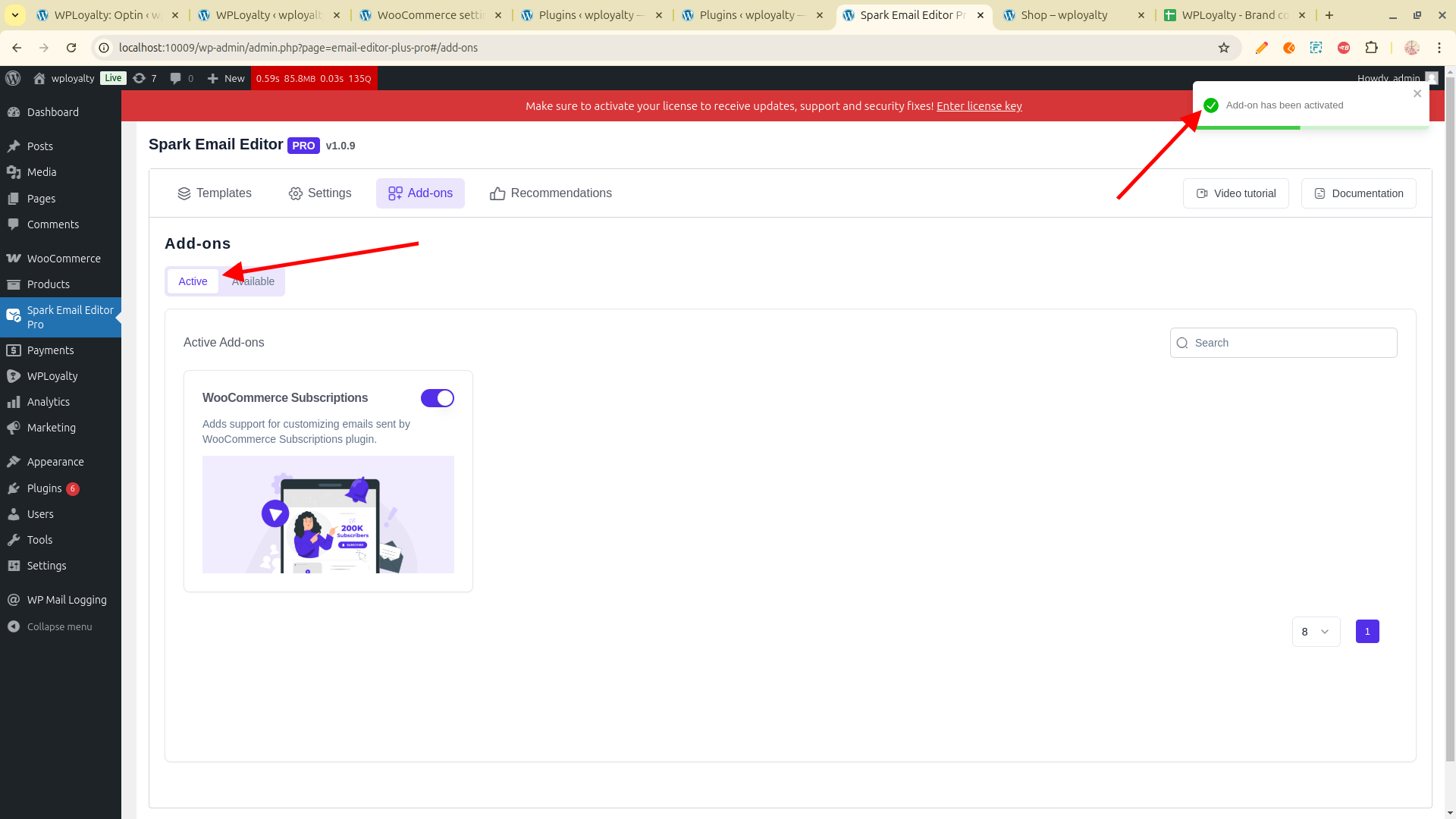Open WP Mail Logging menu
Viewport: 1456px width, 819px height.
(66, 600)
